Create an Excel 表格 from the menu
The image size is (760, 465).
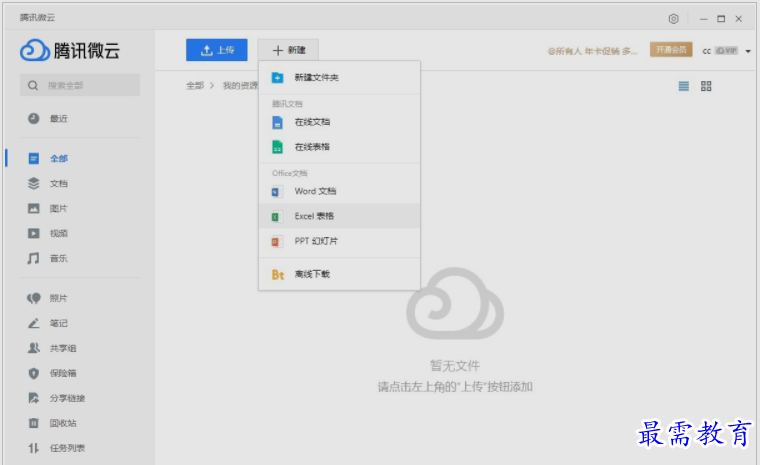pyautogui.click(x=339, y=216)
